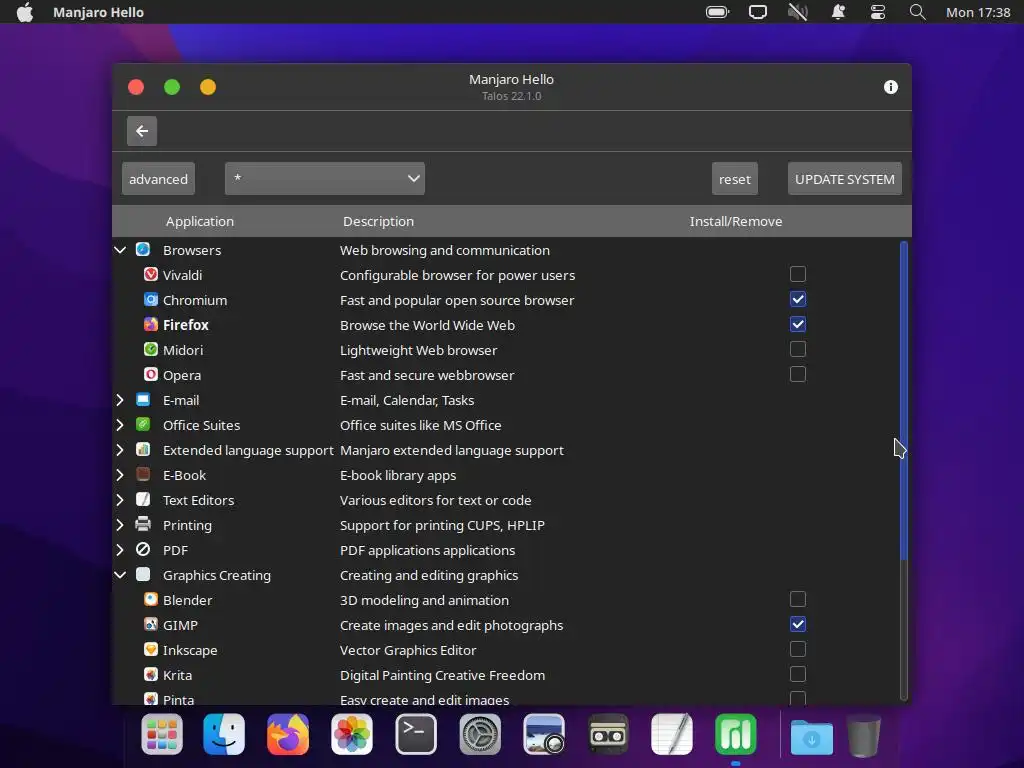Viewport: 1024px width, 768px height.
Task: Open the Apple logo menu
Action: [25, 12]
